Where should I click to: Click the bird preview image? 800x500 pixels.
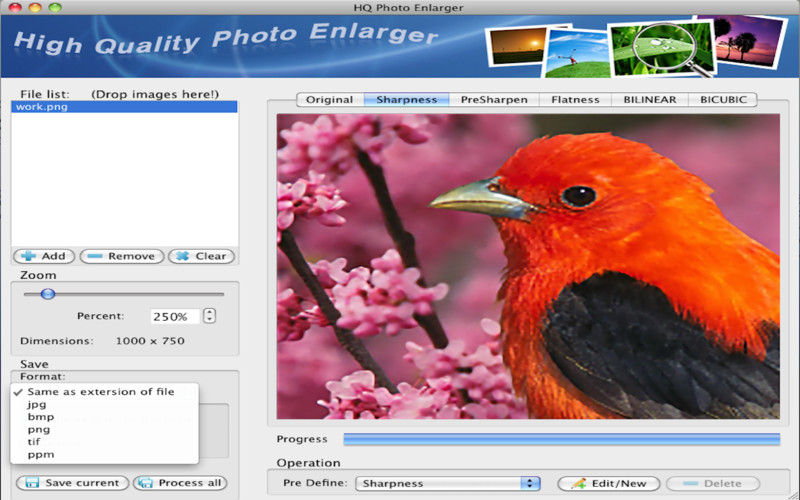[528, 266]
